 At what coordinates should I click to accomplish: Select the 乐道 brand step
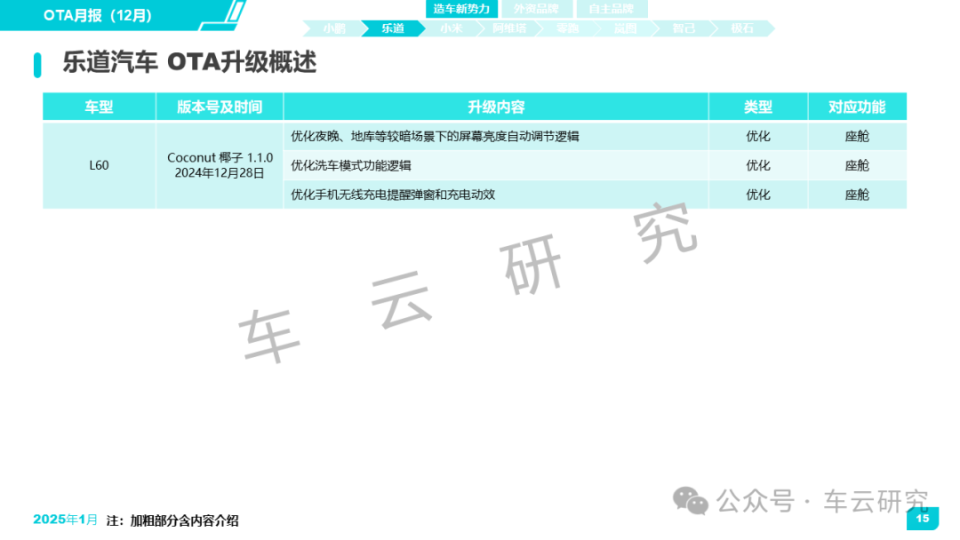(392, 28)
